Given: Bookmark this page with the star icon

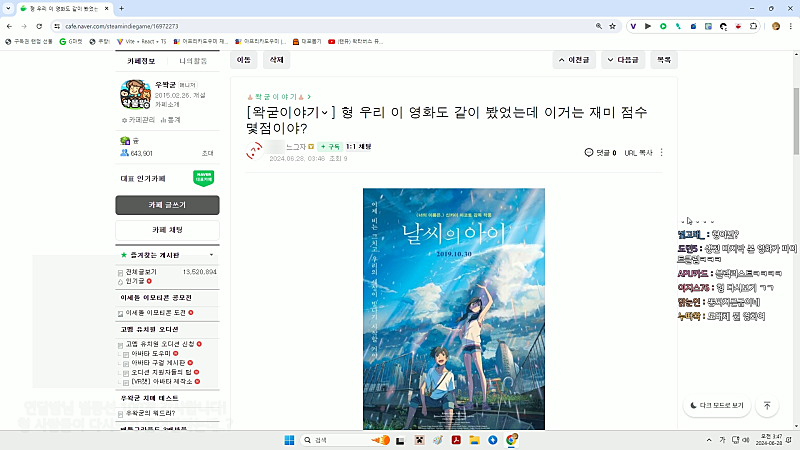Looking at the screenshot, I should pos(612,26).
